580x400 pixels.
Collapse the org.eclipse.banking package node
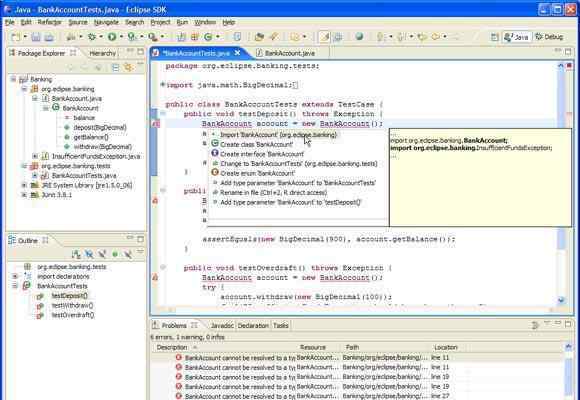click(24, 89)
